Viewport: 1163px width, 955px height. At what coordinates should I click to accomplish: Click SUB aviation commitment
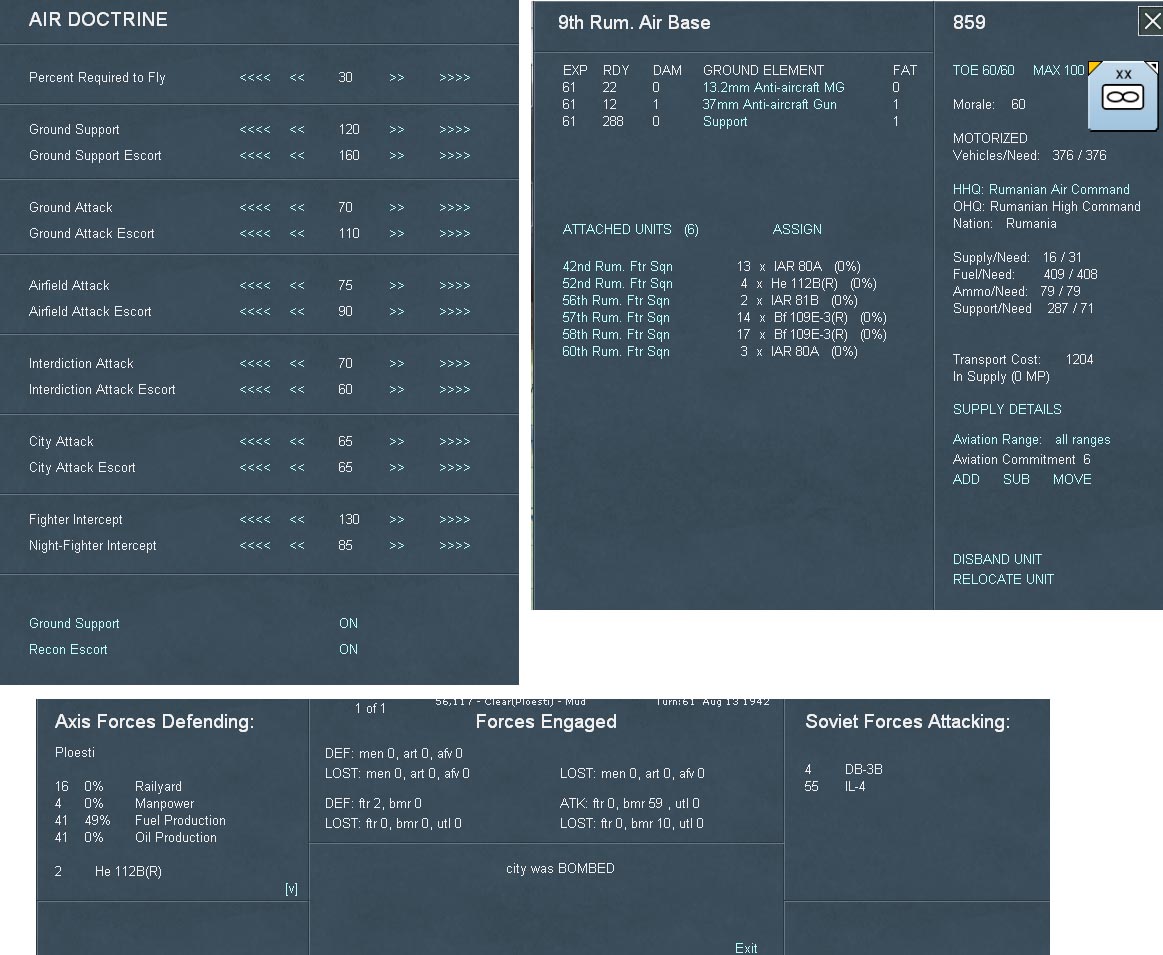(x=1016, y=479)
